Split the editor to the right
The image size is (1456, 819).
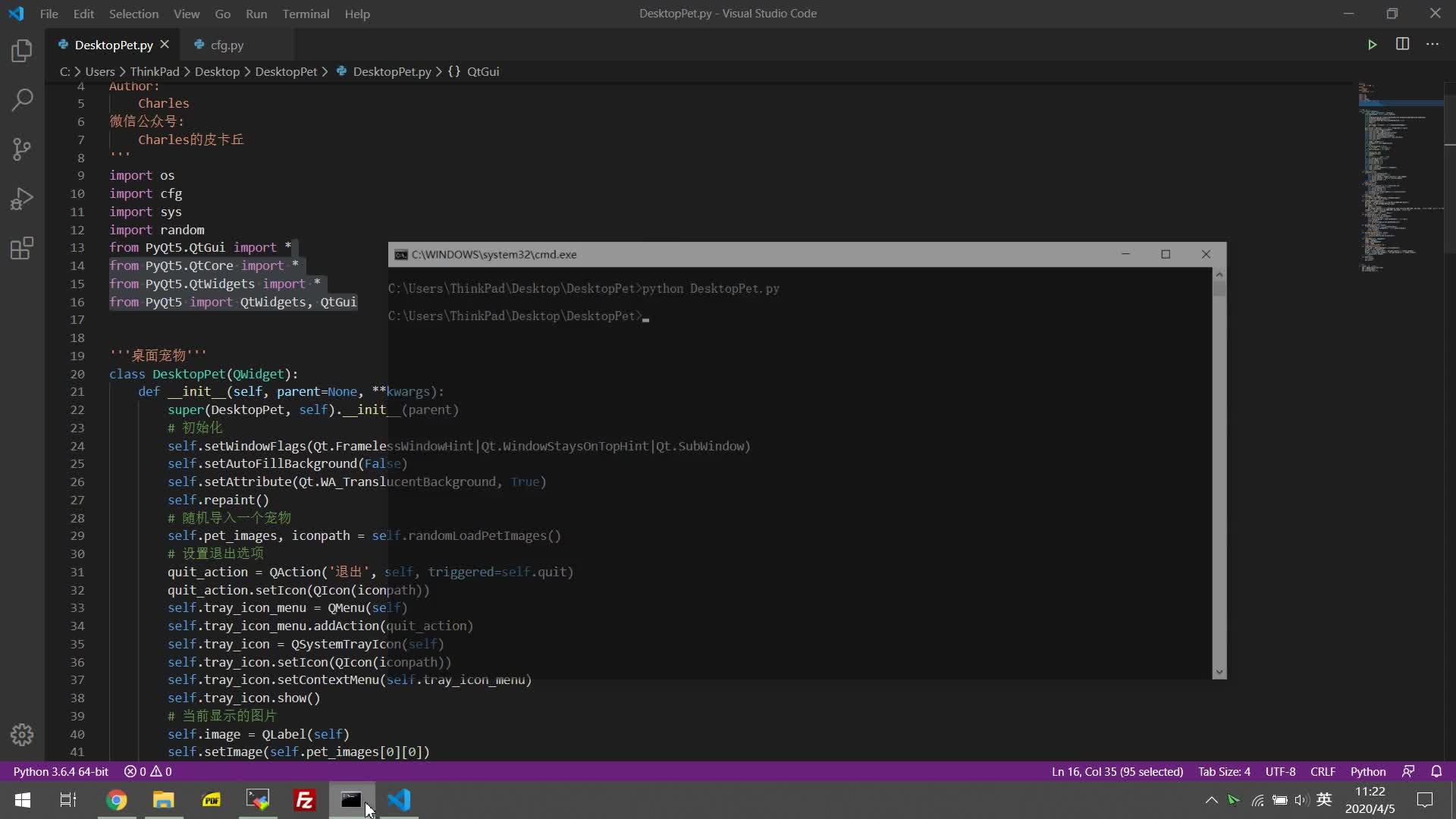tap(1402, 44)
